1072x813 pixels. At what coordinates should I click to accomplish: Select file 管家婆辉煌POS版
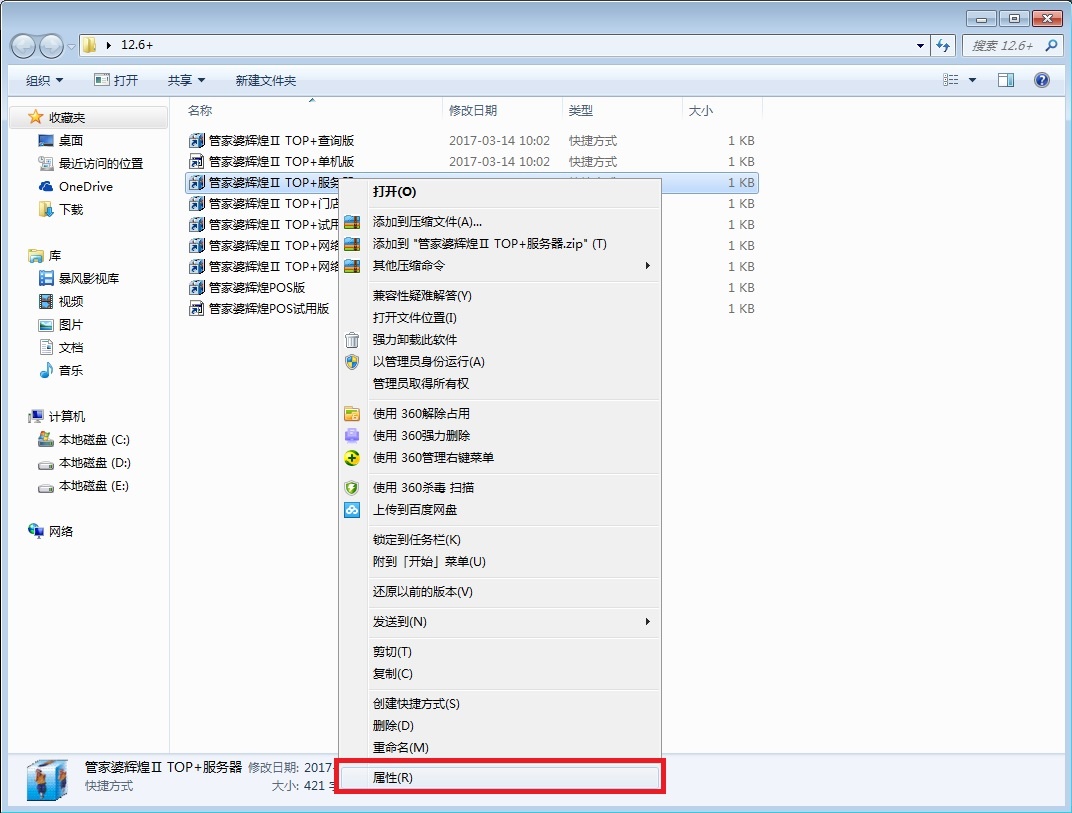click(x=247, y=288)
